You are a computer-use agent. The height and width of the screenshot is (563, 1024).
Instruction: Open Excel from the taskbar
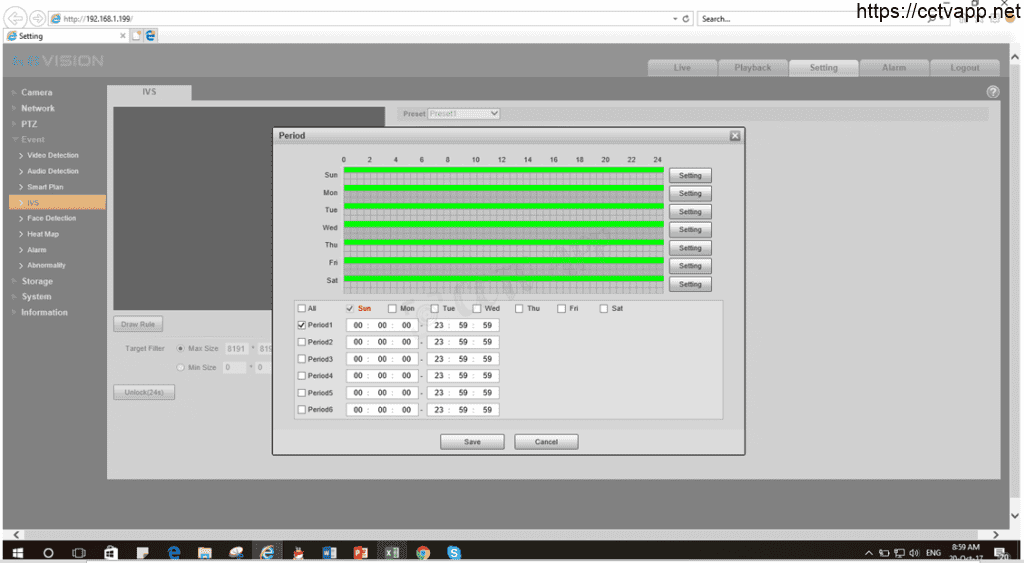[x=391, y=552]
